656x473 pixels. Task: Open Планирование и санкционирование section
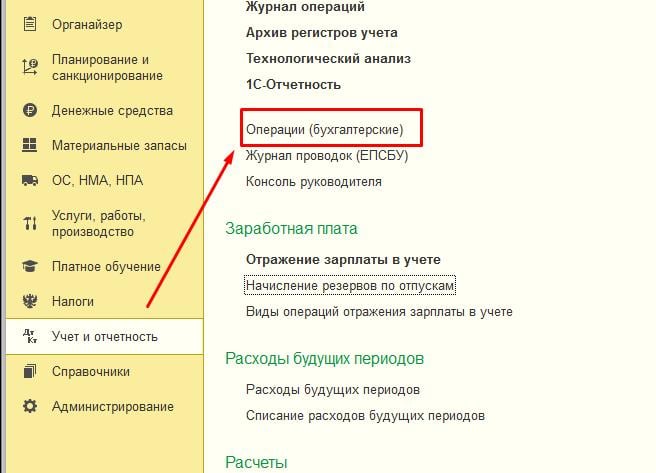[107, 67]
